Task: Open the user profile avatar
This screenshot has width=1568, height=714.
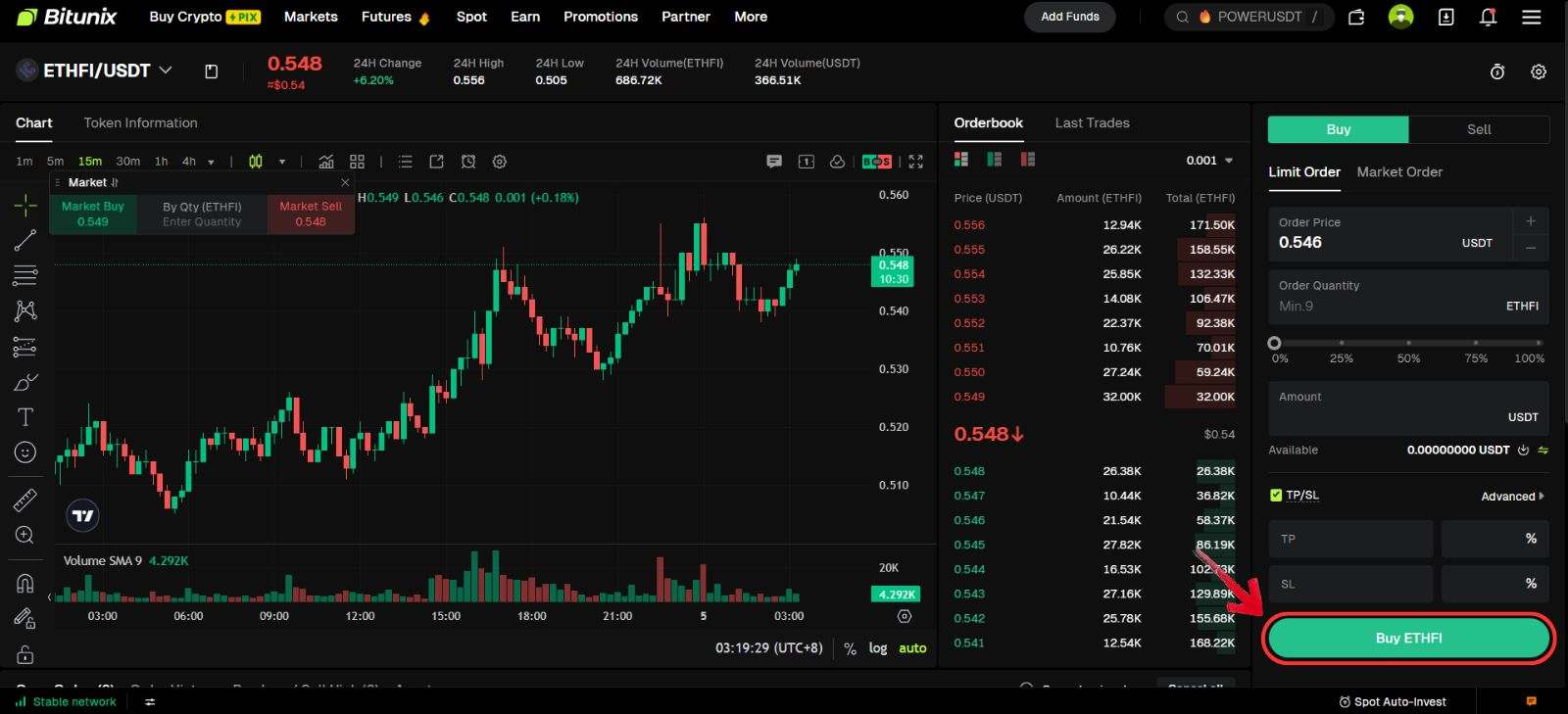Action: 1401,17
